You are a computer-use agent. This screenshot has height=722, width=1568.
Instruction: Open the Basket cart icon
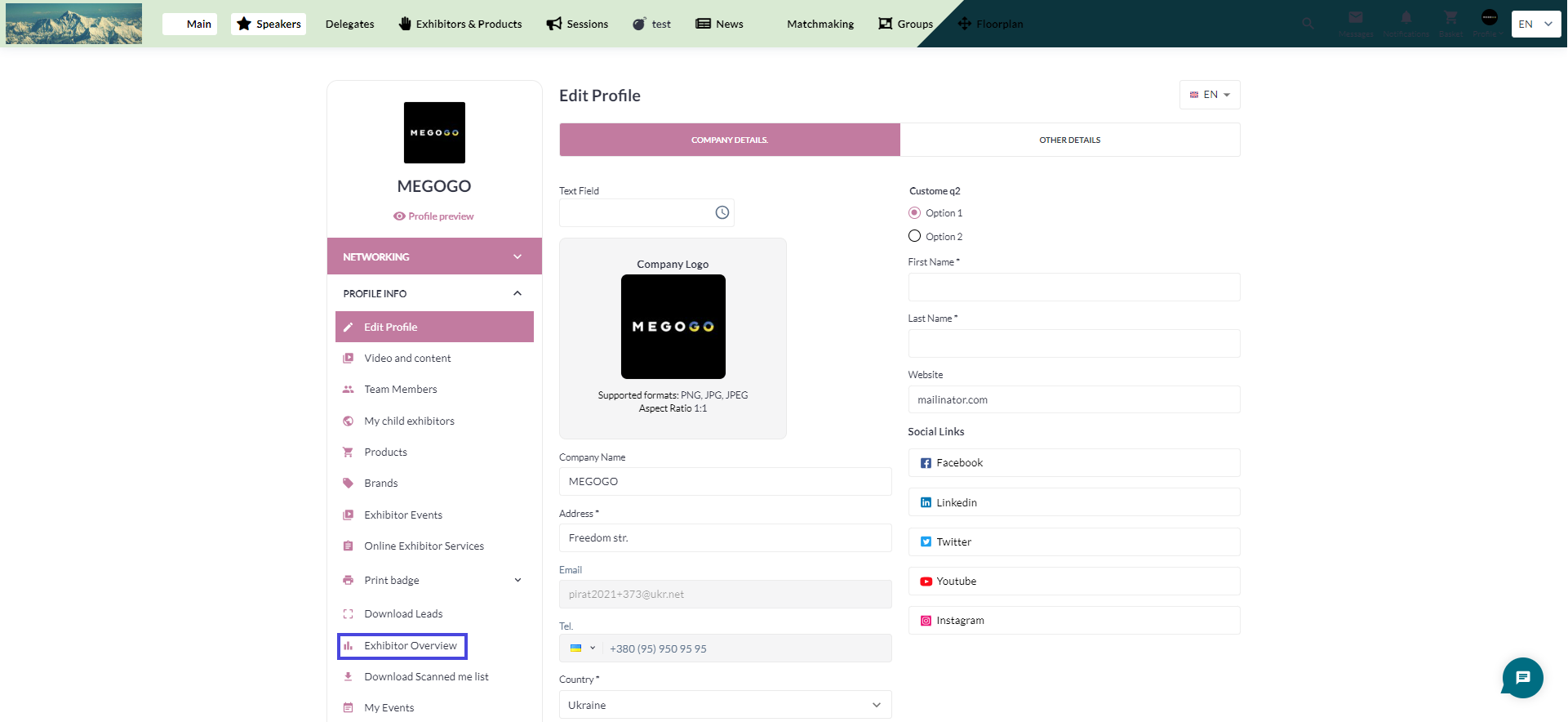1450,18
